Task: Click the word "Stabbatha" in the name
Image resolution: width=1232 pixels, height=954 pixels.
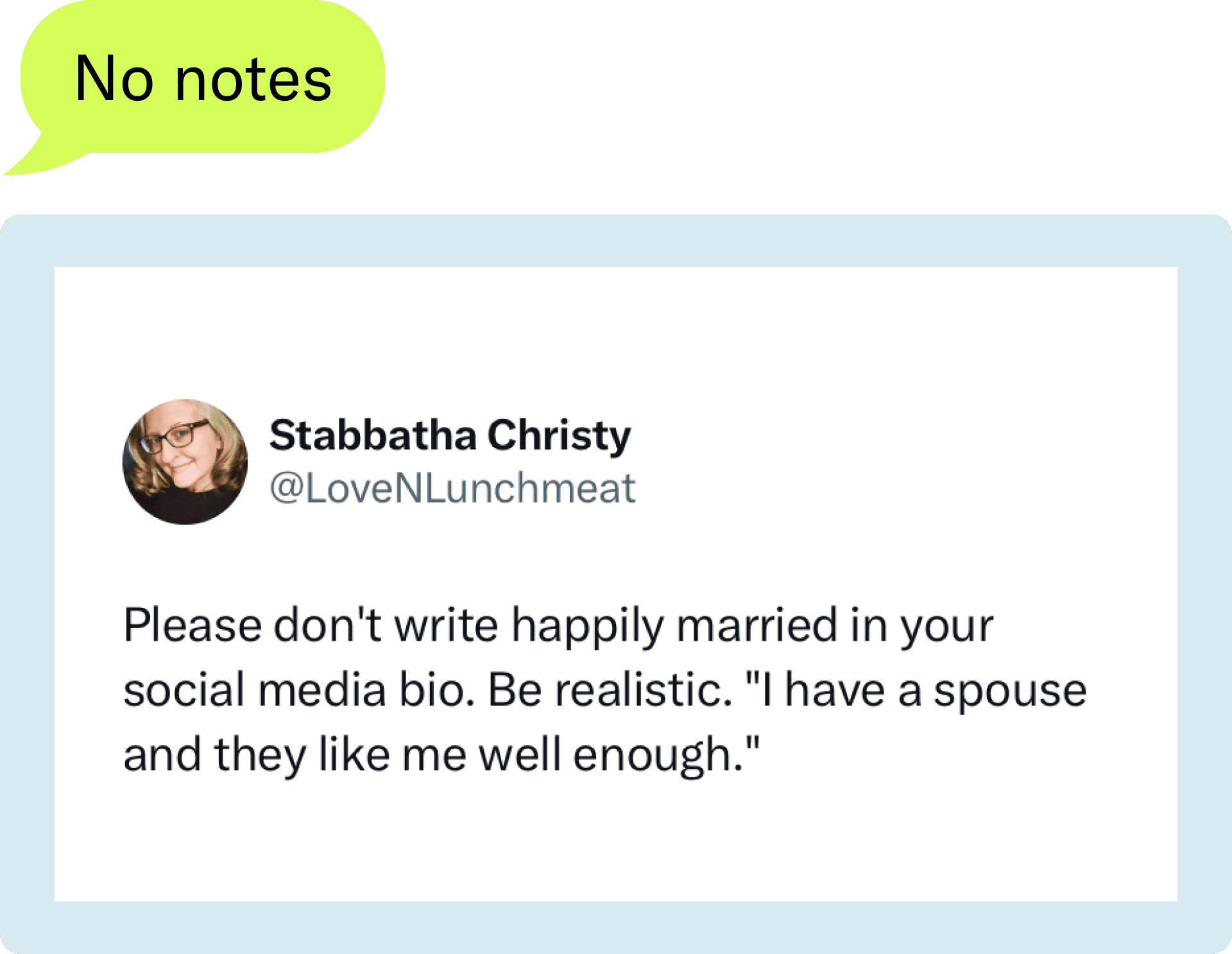Action: [x=372, y=436]
